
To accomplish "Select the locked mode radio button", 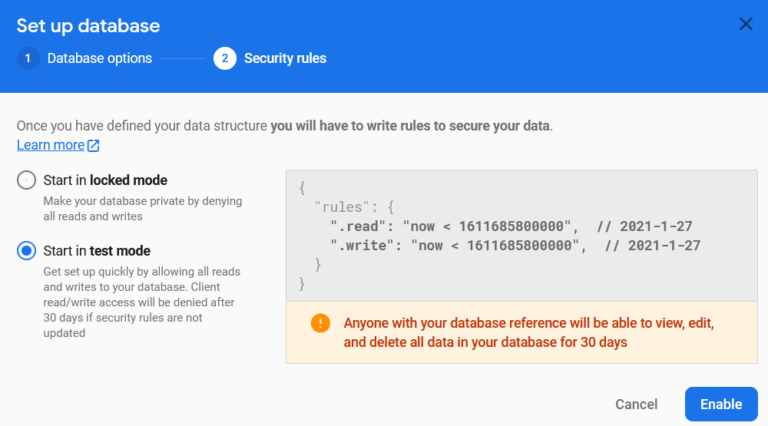I will [x=26, y=180].
